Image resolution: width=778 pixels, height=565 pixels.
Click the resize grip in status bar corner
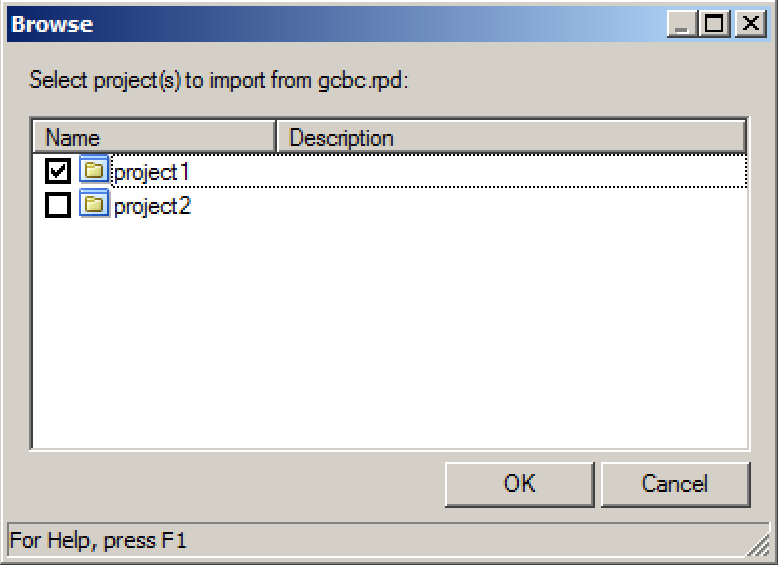coord(759,546)
